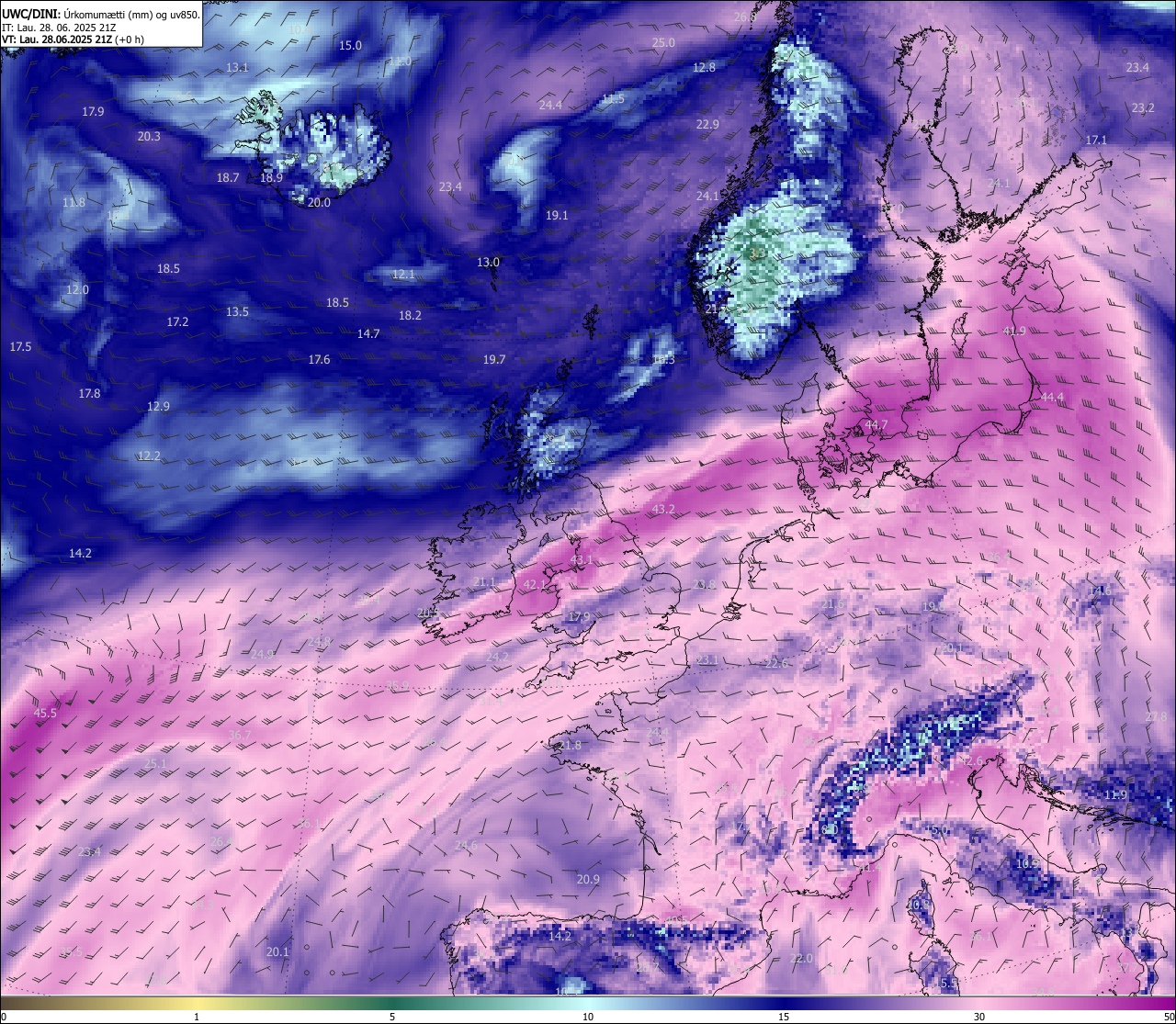The image size is (1176, 1024).
Task: Click the 20.1 value label
Action: (277, 951)
